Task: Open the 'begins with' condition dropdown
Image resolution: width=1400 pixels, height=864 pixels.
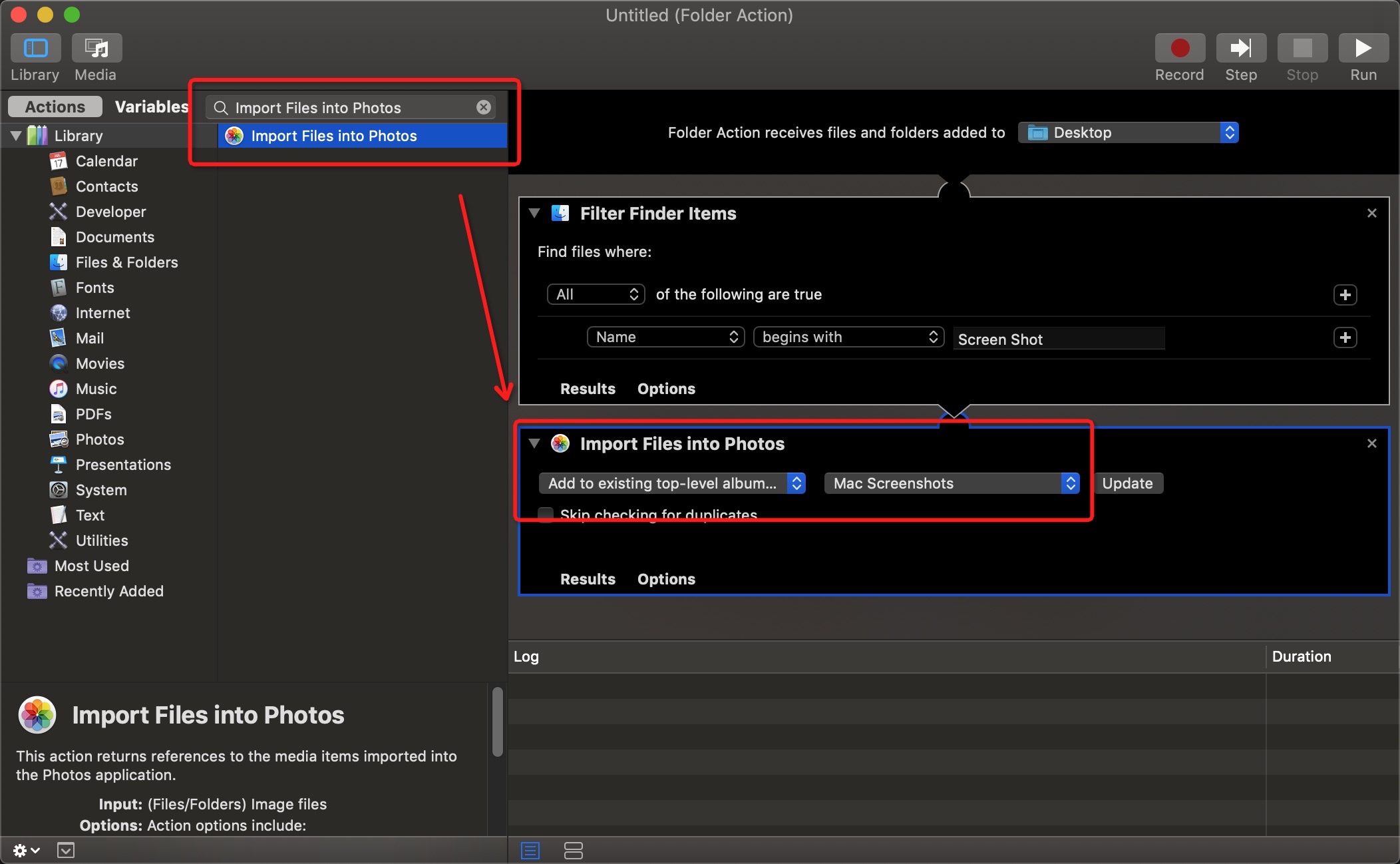Action: click(x=848, y=337)
